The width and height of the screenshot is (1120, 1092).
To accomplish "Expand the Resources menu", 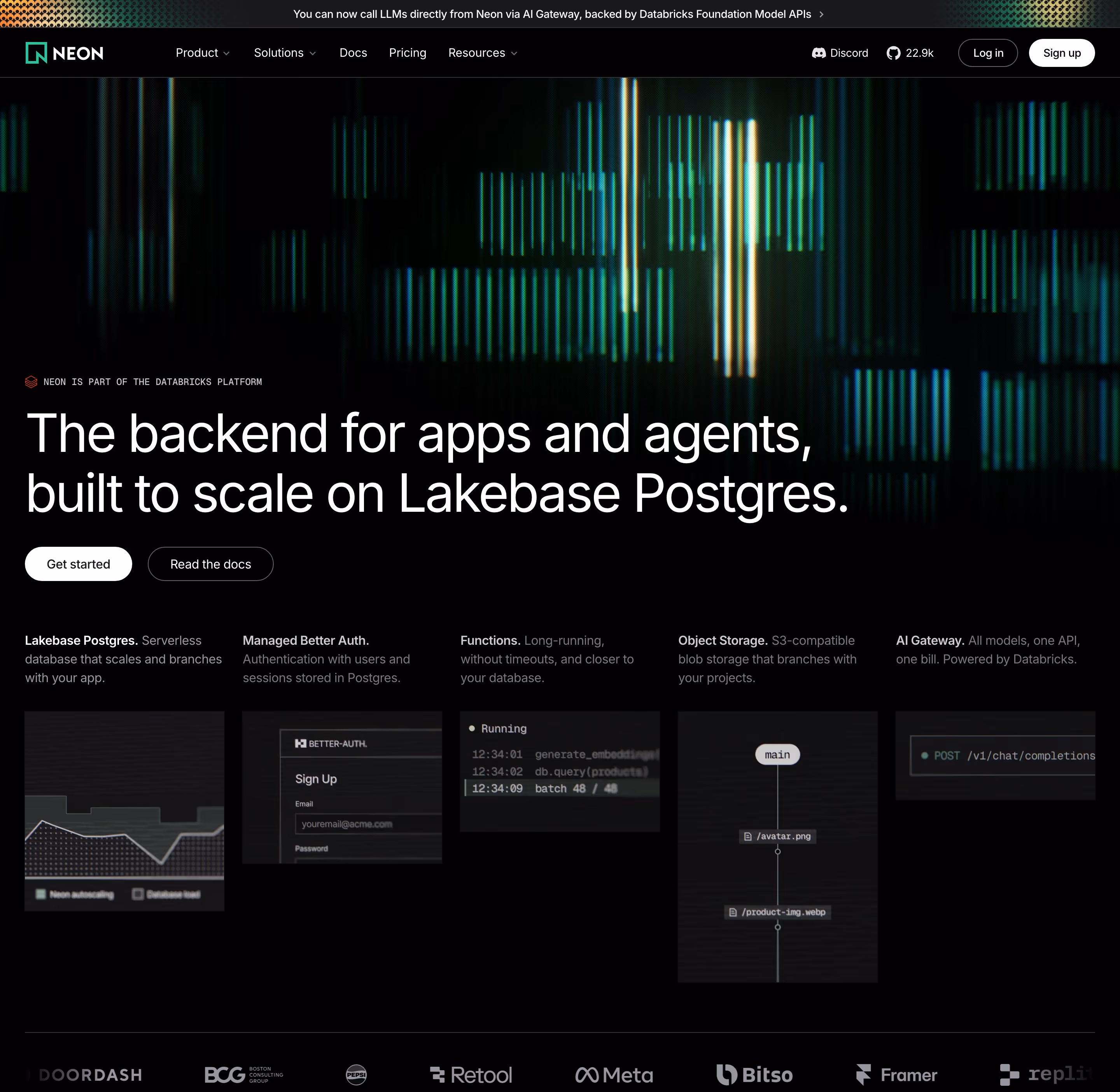I will click(x=483, y=53).
